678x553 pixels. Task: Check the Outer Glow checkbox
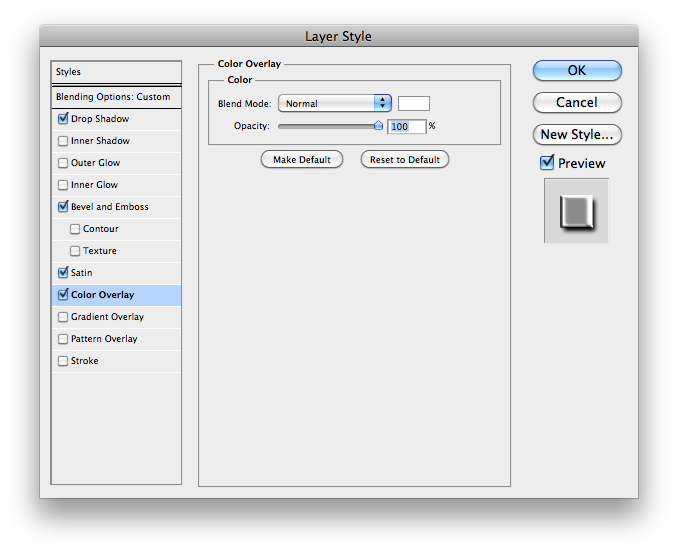coord(64,163)
